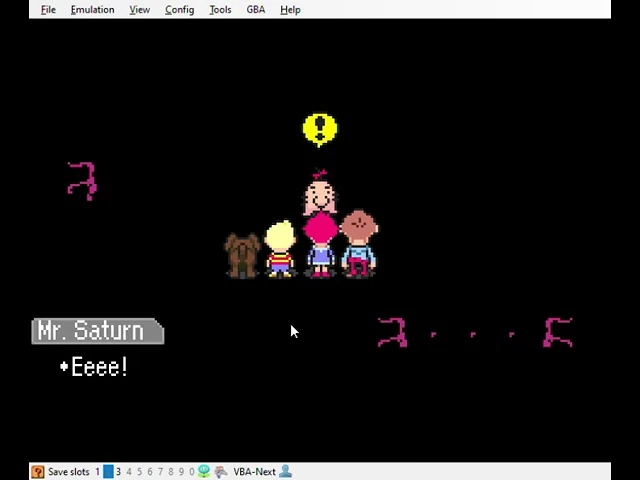
Task: Click the VBA-Next core label
Action: click(x=255, y=472)
